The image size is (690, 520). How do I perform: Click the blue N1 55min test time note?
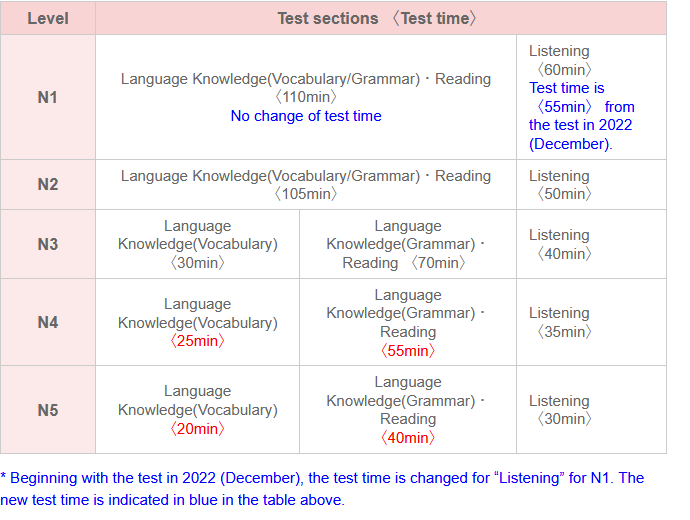581,116
